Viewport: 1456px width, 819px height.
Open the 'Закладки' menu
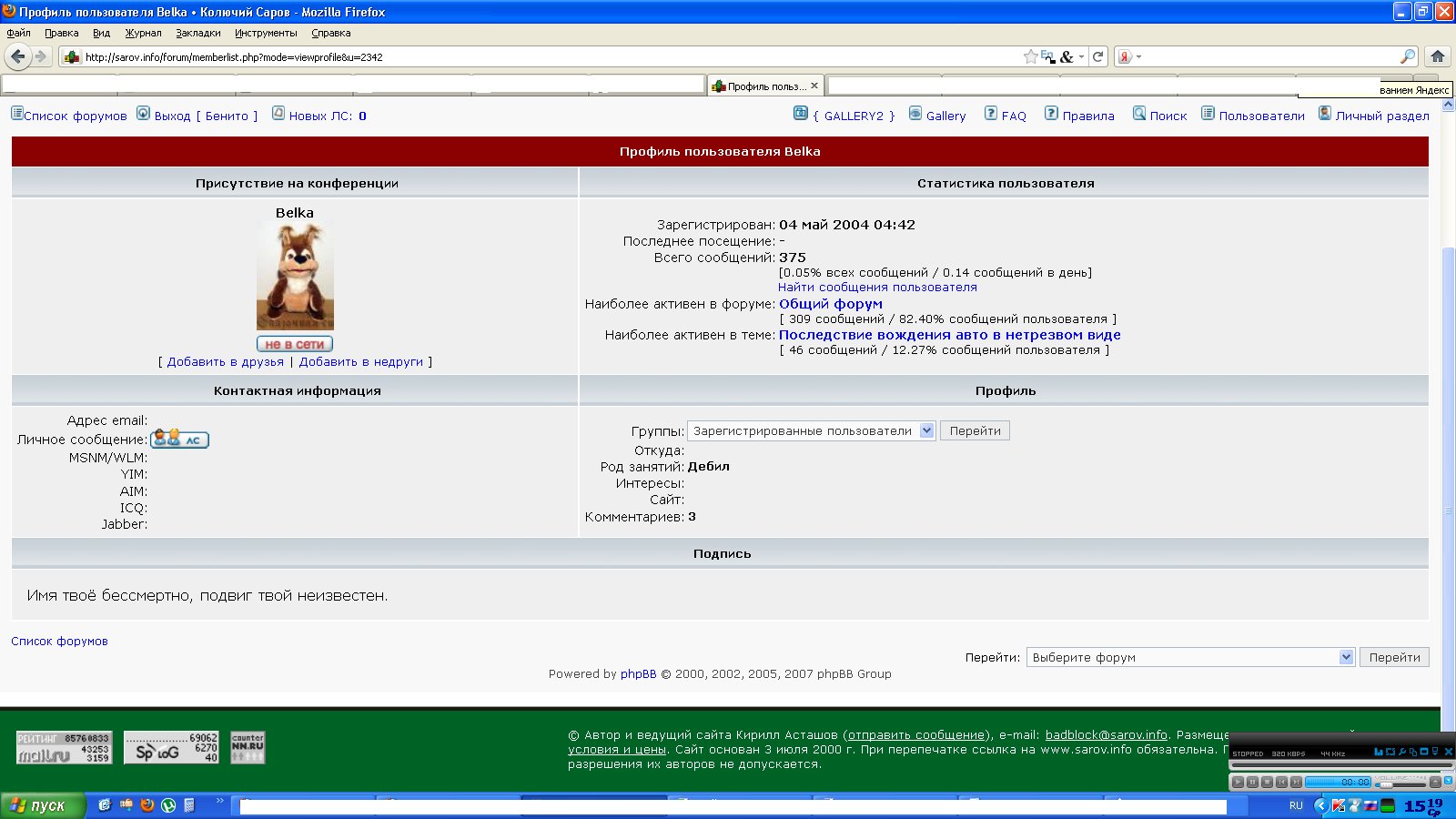coord(197,33)
